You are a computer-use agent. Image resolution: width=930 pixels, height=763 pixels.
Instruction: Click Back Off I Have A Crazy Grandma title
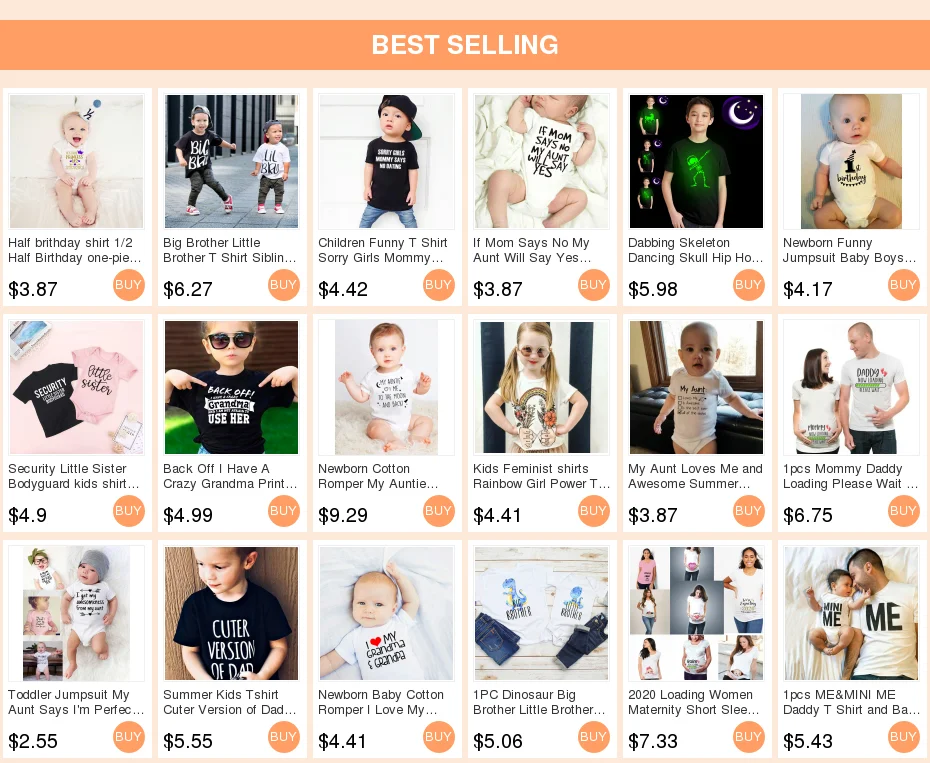(x=230, y=476)
